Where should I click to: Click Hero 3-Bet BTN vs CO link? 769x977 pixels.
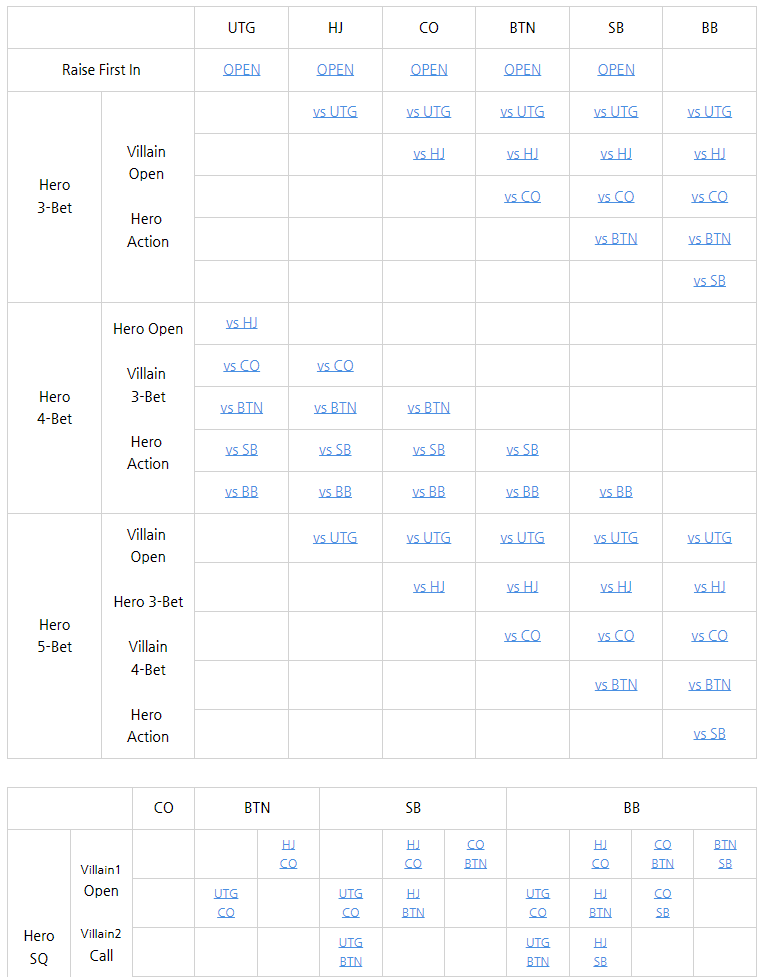pos(522,197)
